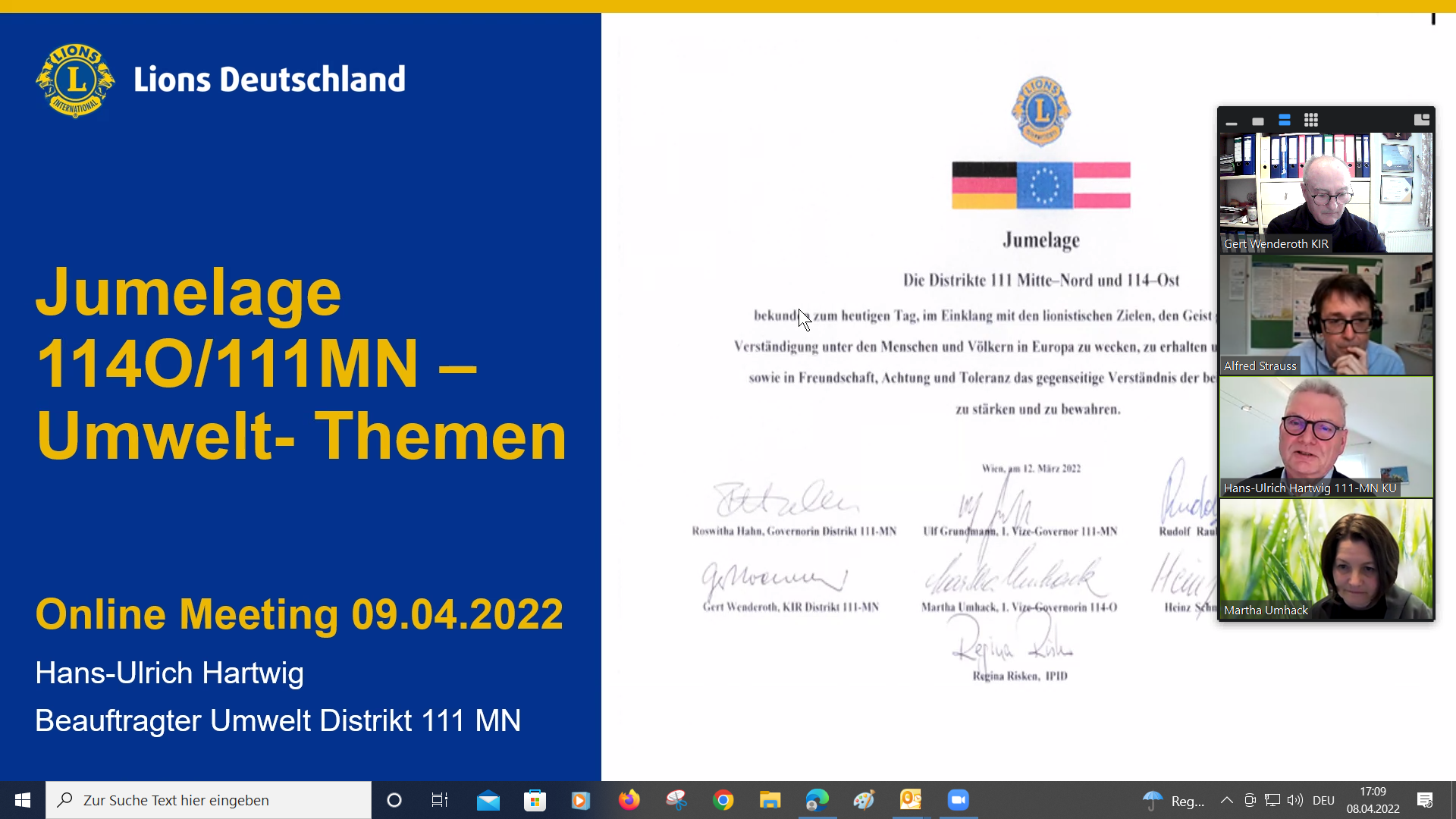Open the Snipping tool taskbar icon
Viewport: 1456px width, 819px height.
click(676, 800)
